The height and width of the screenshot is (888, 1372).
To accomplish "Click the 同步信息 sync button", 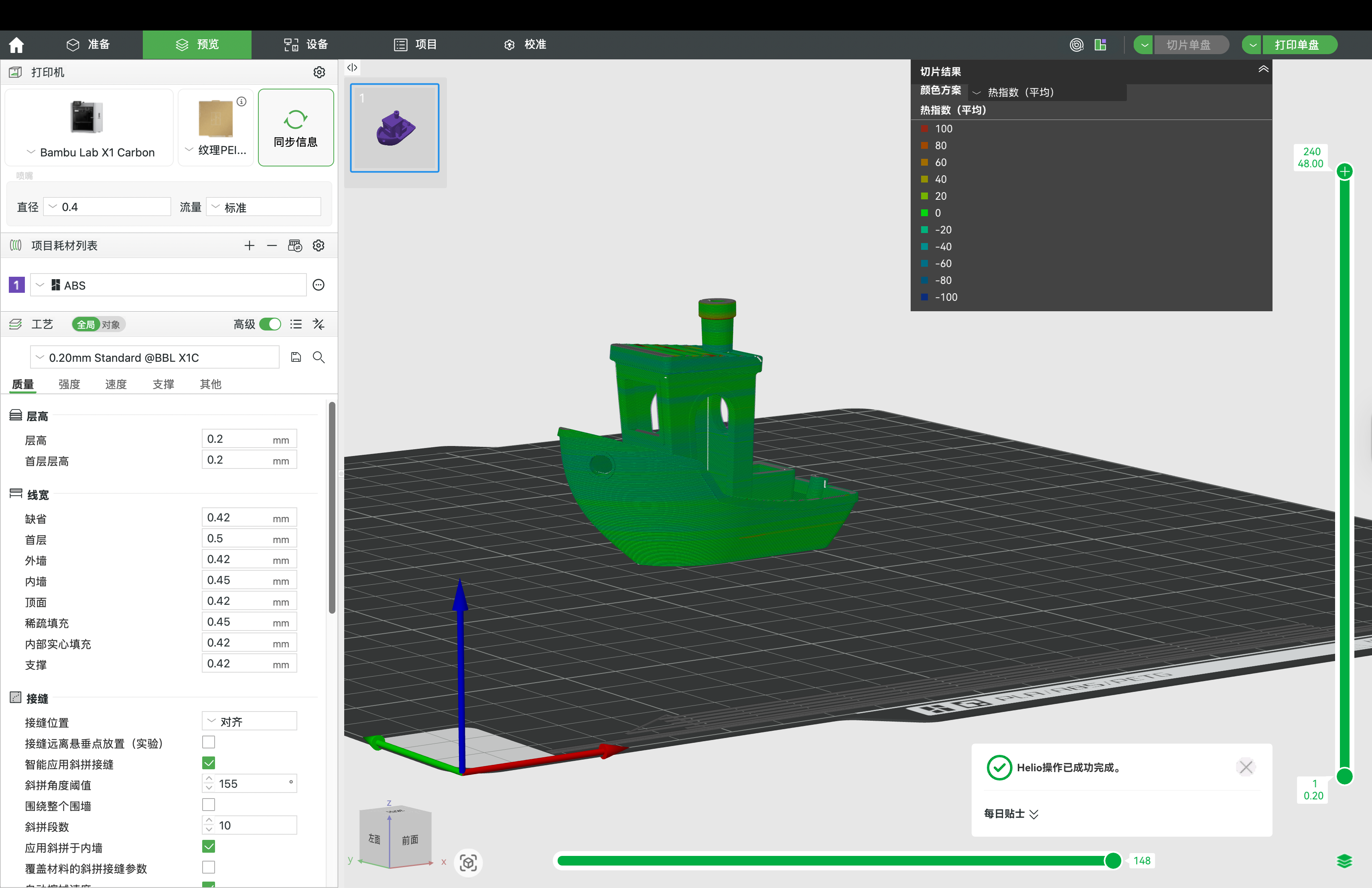I will pos(296,128).
